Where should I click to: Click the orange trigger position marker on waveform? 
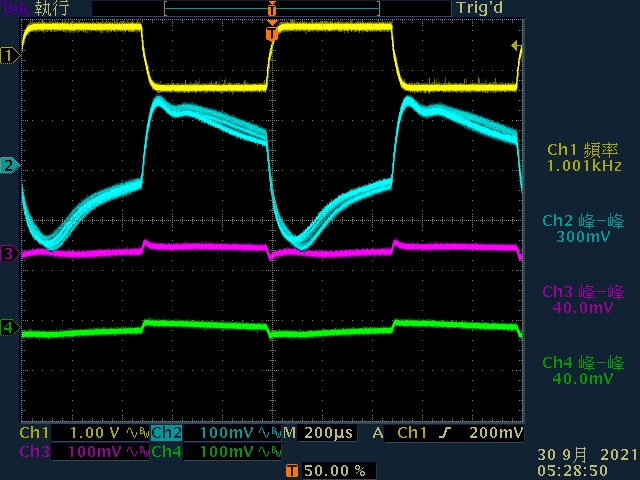272,34
